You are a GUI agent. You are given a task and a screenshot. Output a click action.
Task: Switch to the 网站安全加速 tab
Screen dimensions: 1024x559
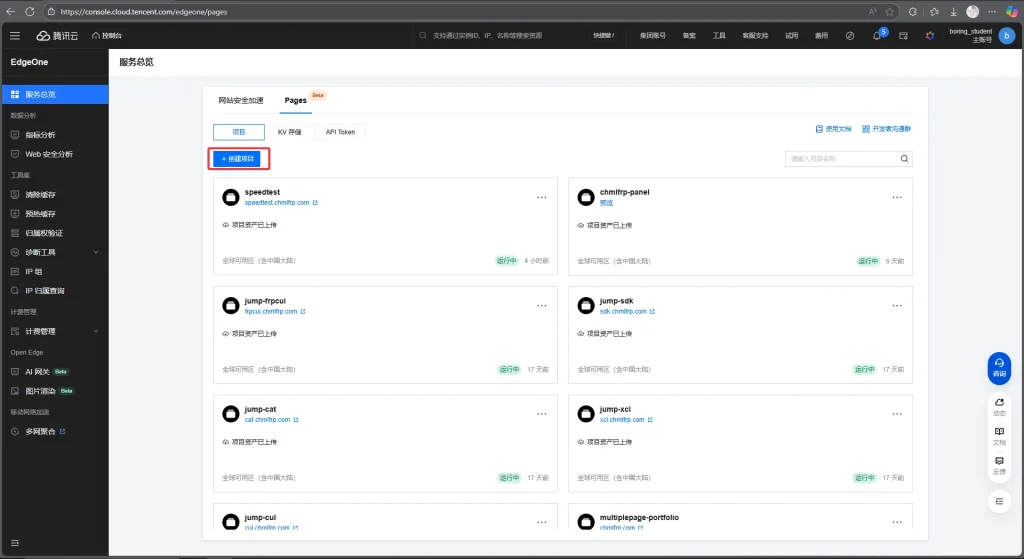[x=240, y=100]
